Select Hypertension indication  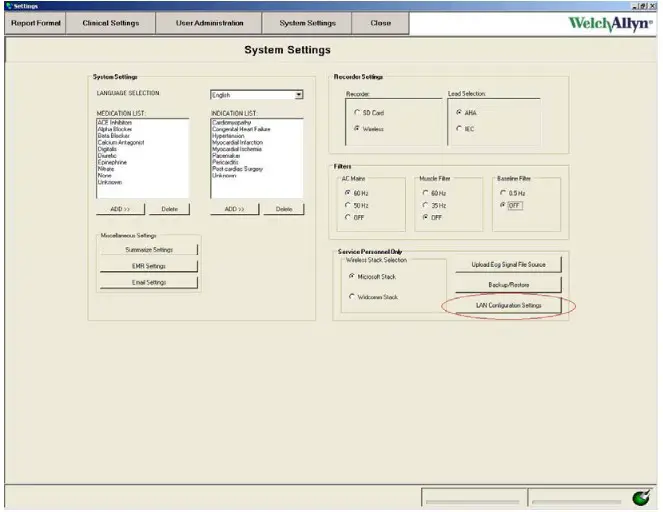tap(228, 136)
